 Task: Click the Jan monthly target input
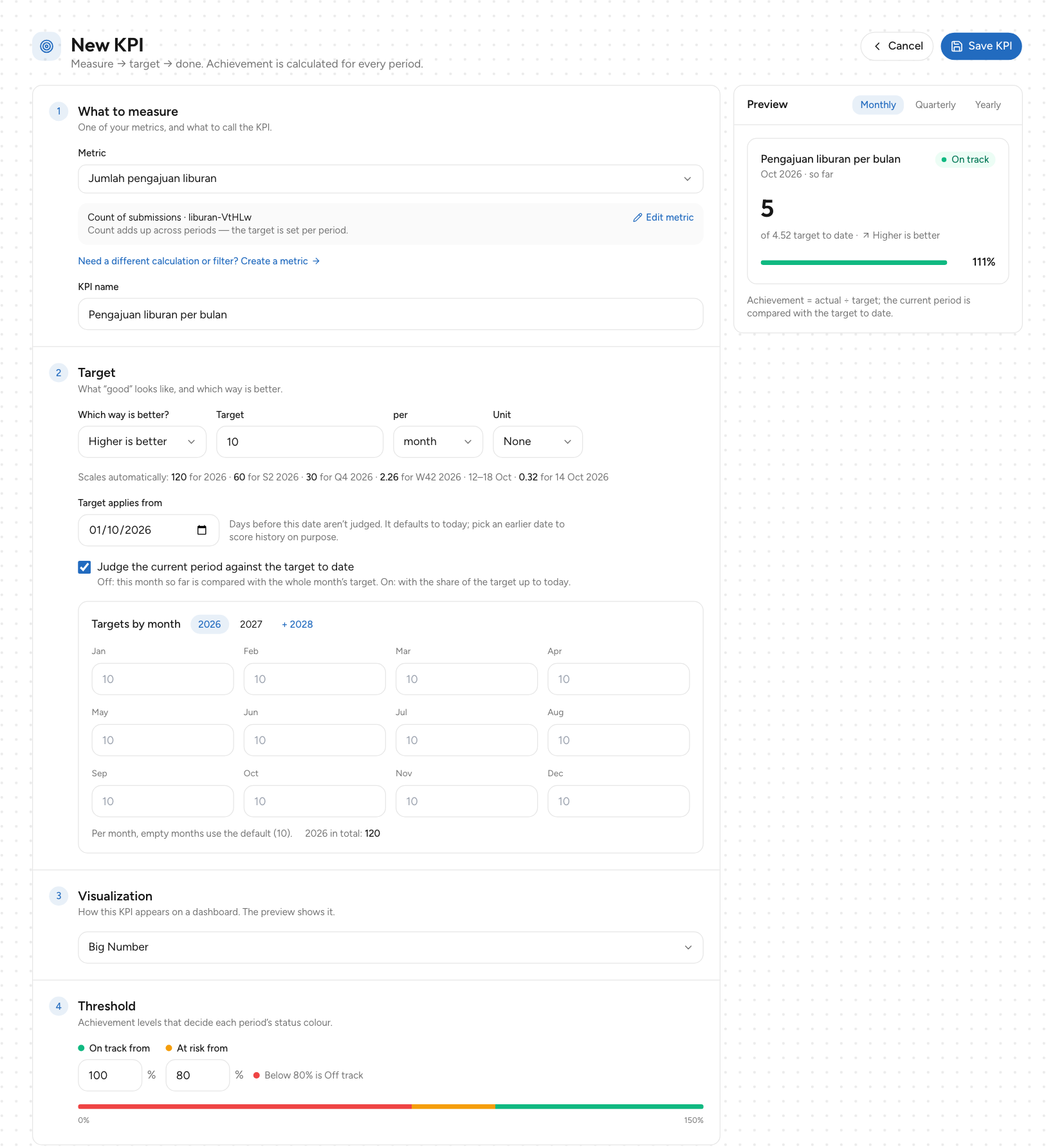pos(163,679)
